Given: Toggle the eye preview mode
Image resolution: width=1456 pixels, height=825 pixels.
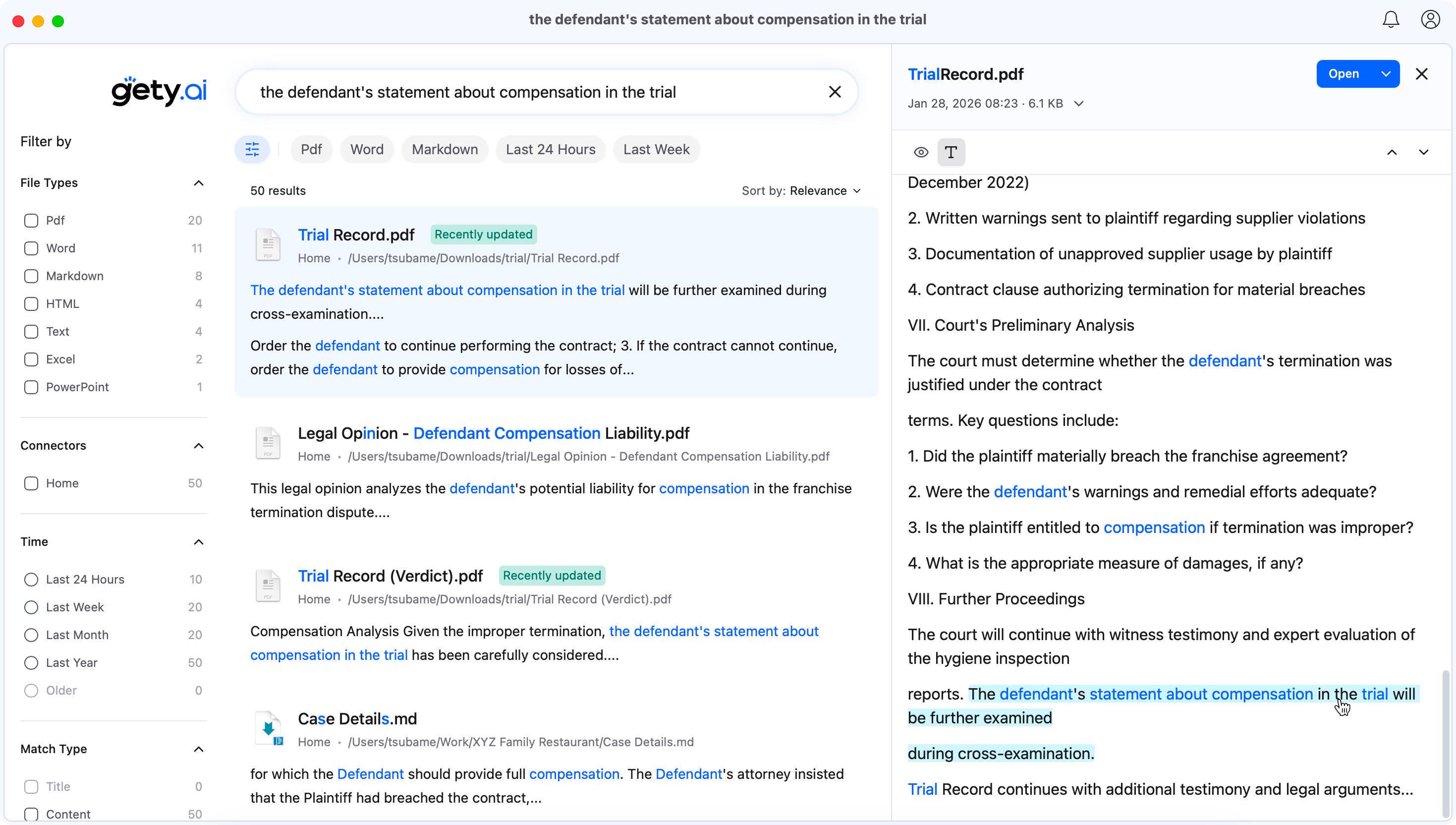Looking at the screenshot, I should (921, 152).
